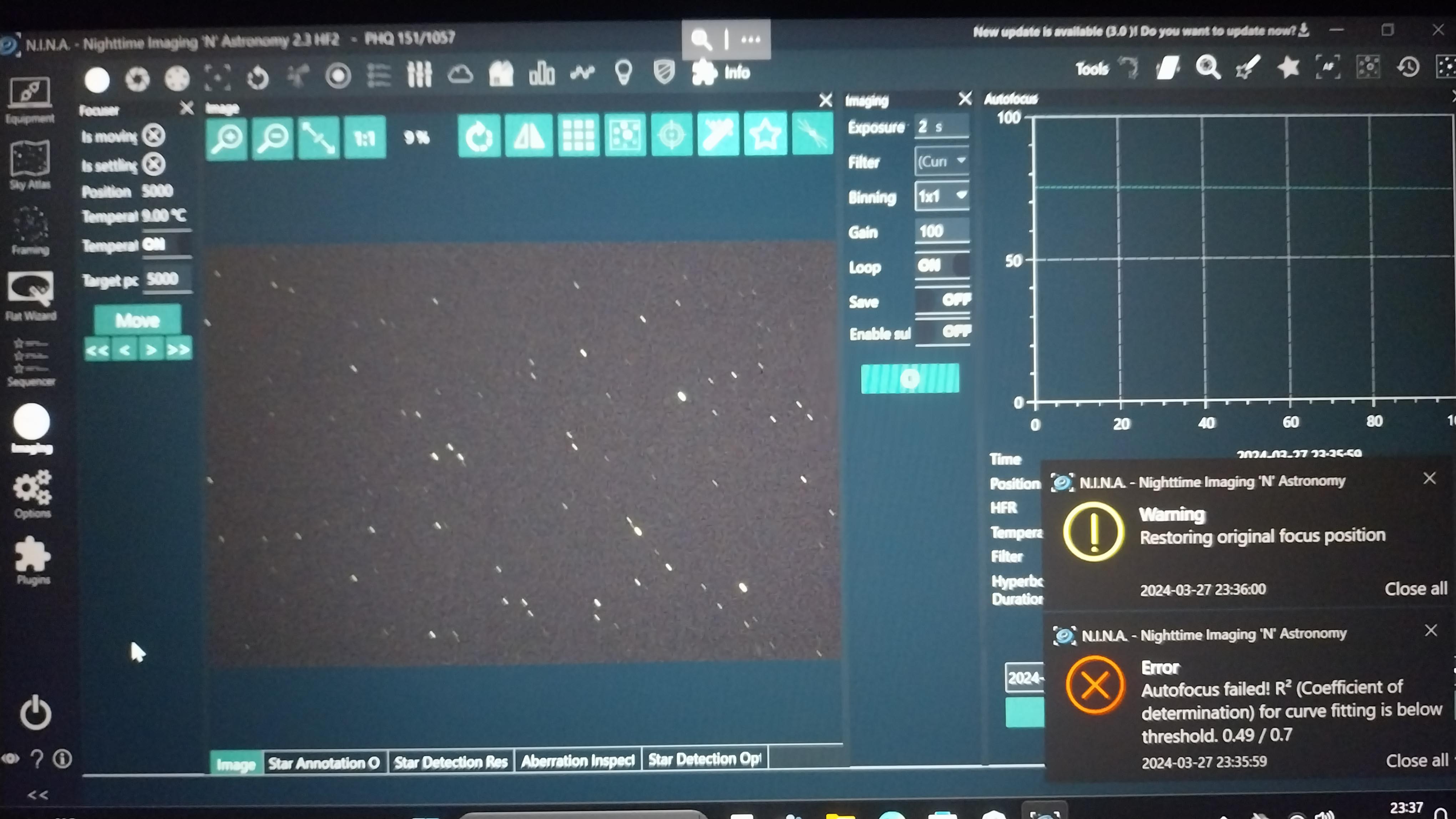Open the Sky Atlas section
The height and width of the screenshot is (819, 1456).
point(30,165)
